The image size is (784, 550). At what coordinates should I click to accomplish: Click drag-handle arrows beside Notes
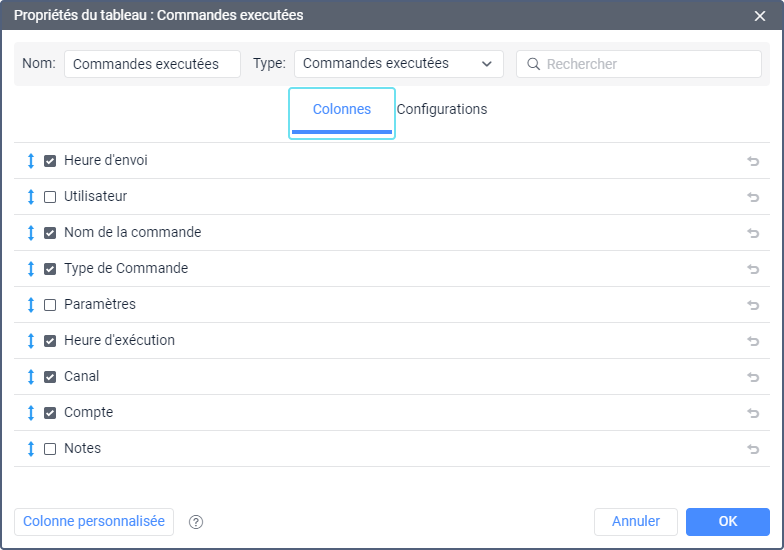(x=31, y=449)
